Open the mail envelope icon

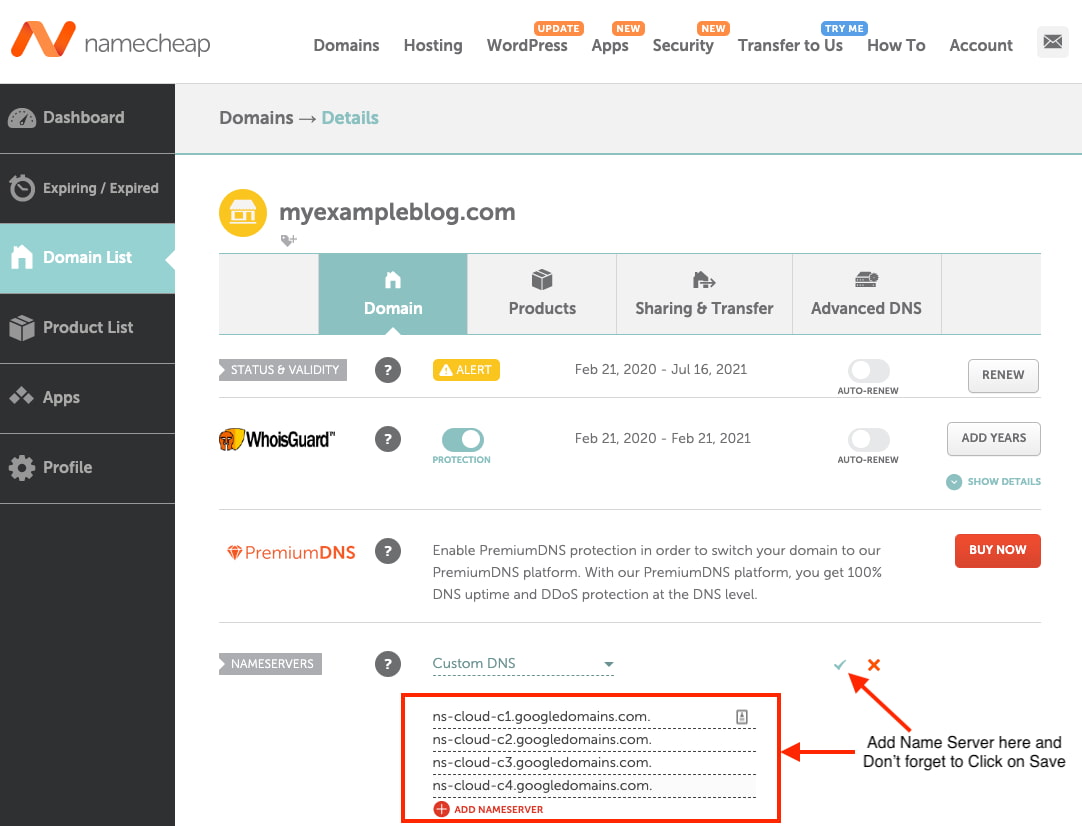(1052, 42)
